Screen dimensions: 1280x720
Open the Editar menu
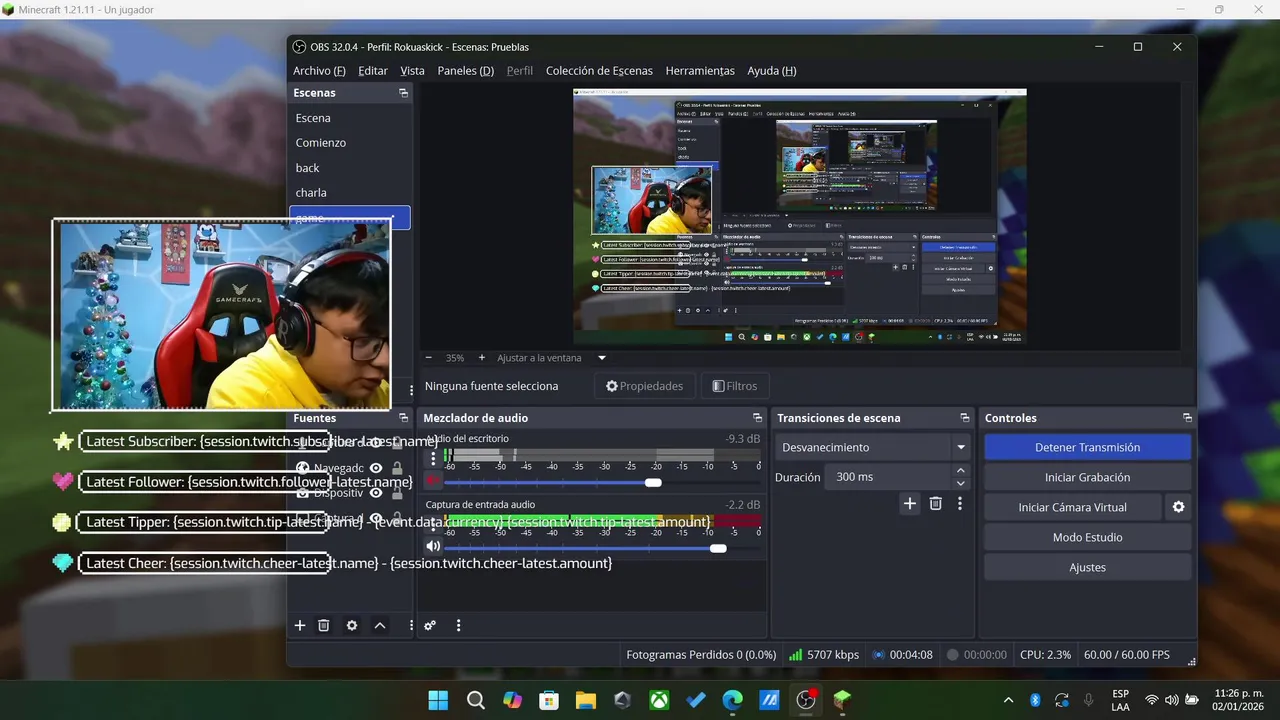coord(373,71)
